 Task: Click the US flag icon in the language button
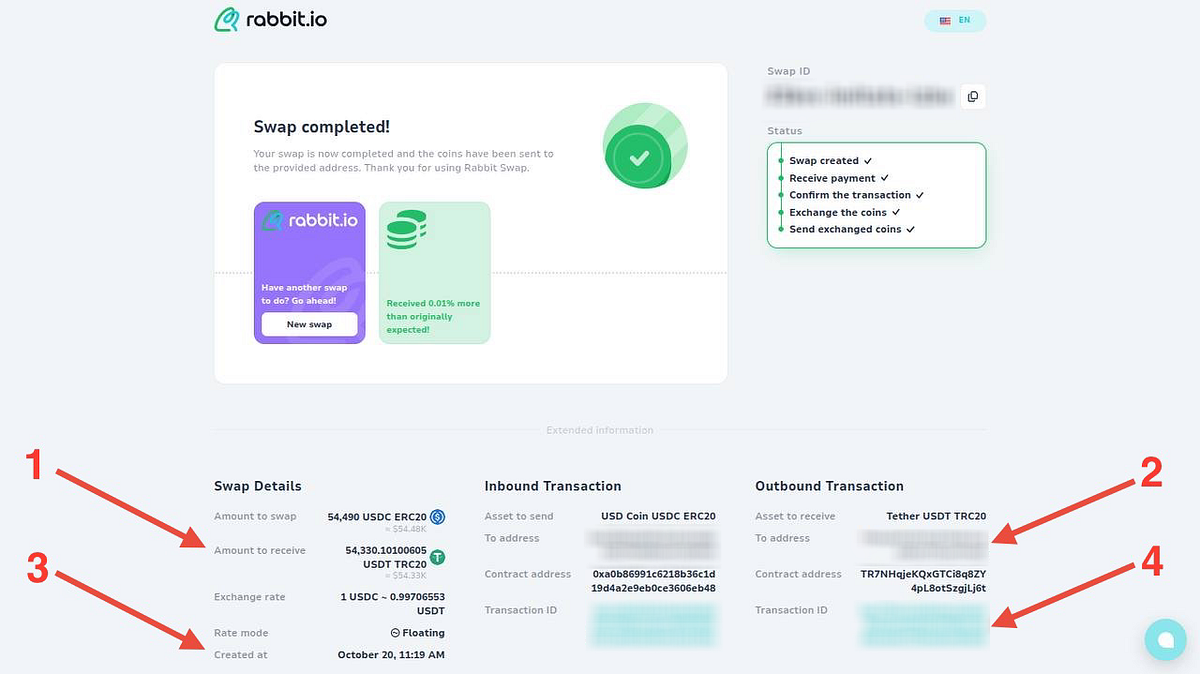click(944, 20)
